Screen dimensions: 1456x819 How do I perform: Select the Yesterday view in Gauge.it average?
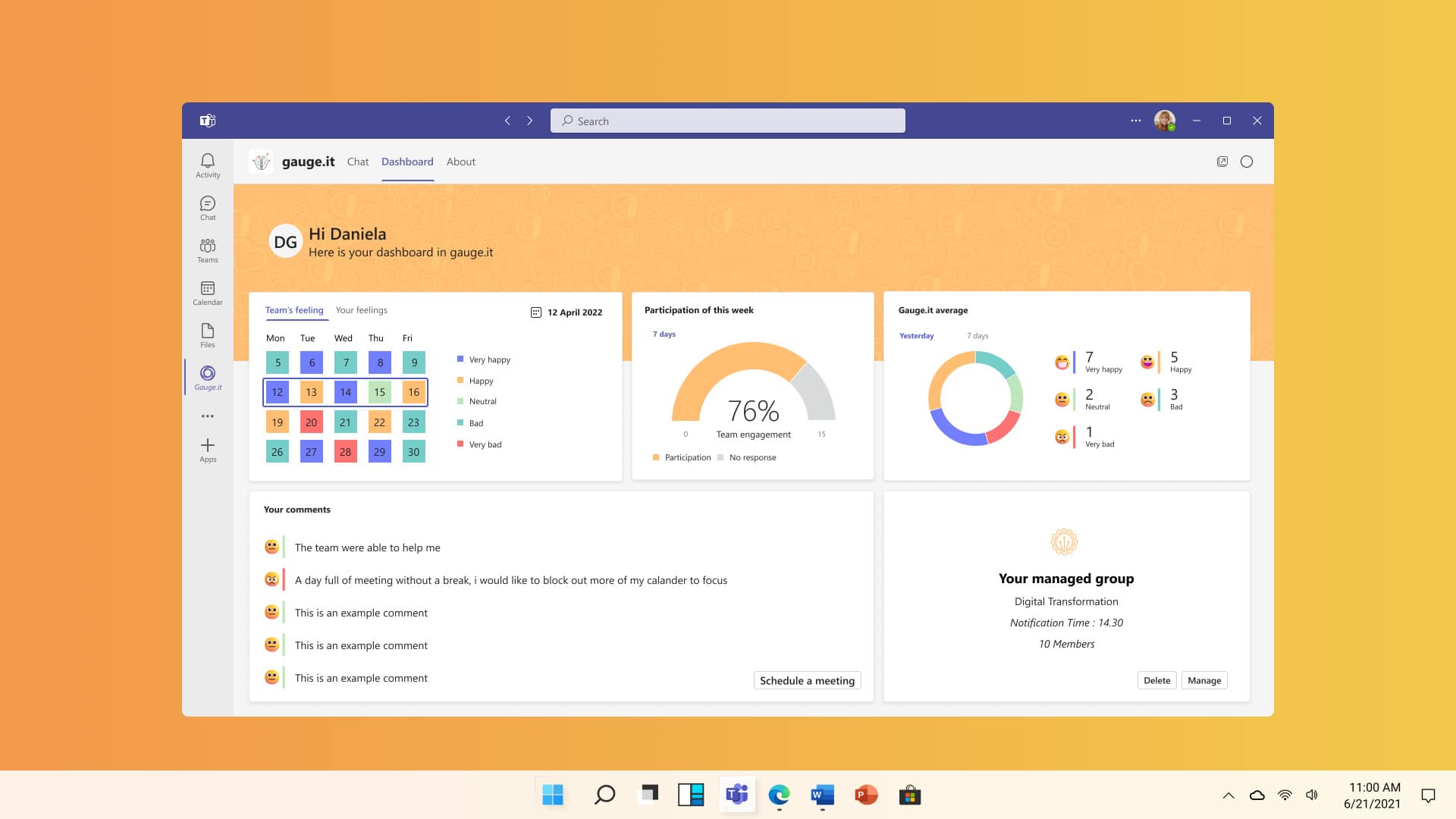tap(916, 335)
